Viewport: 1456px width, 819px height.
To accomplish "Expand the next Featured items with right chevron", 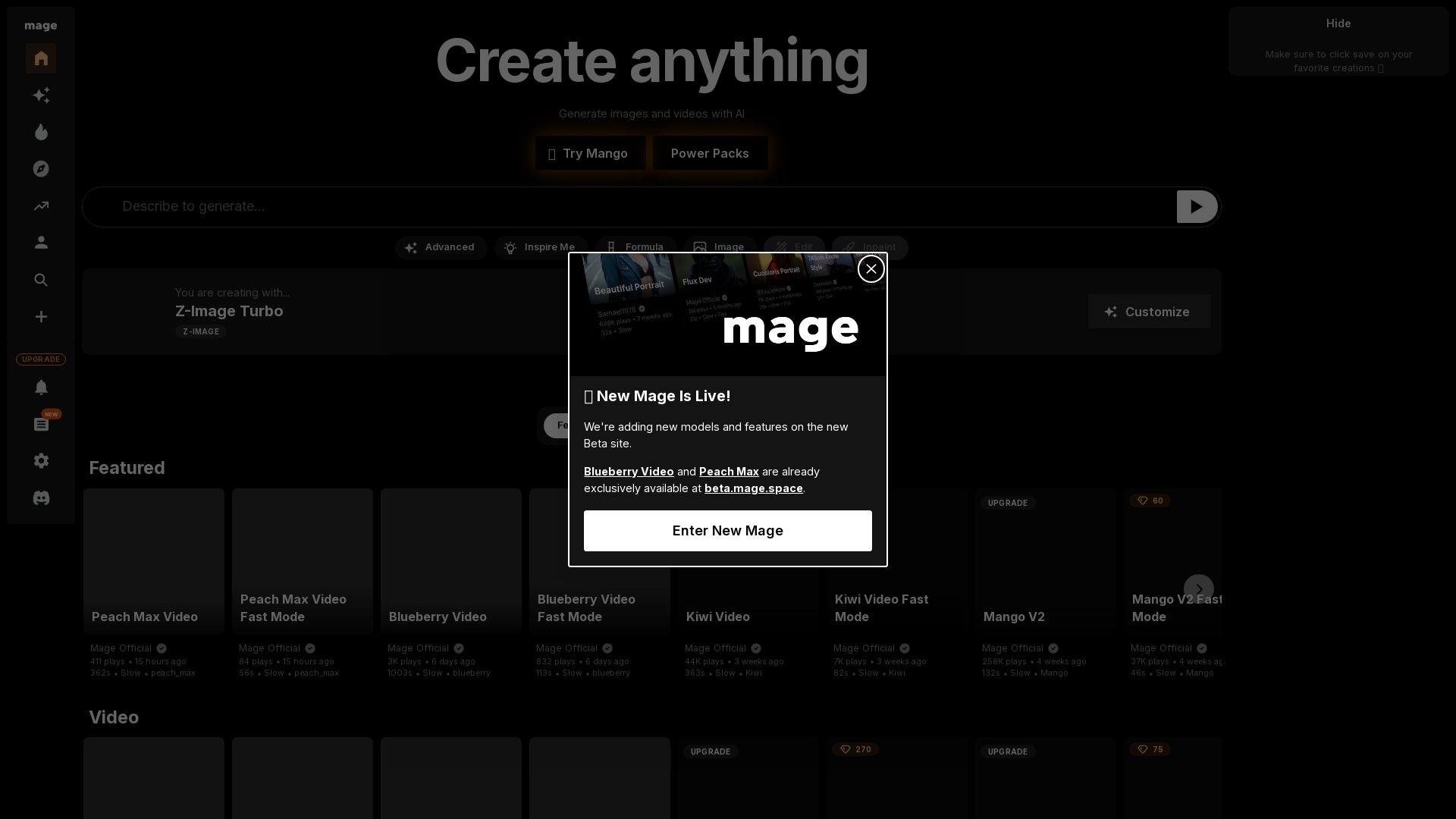I will (x=1198, y=589).
